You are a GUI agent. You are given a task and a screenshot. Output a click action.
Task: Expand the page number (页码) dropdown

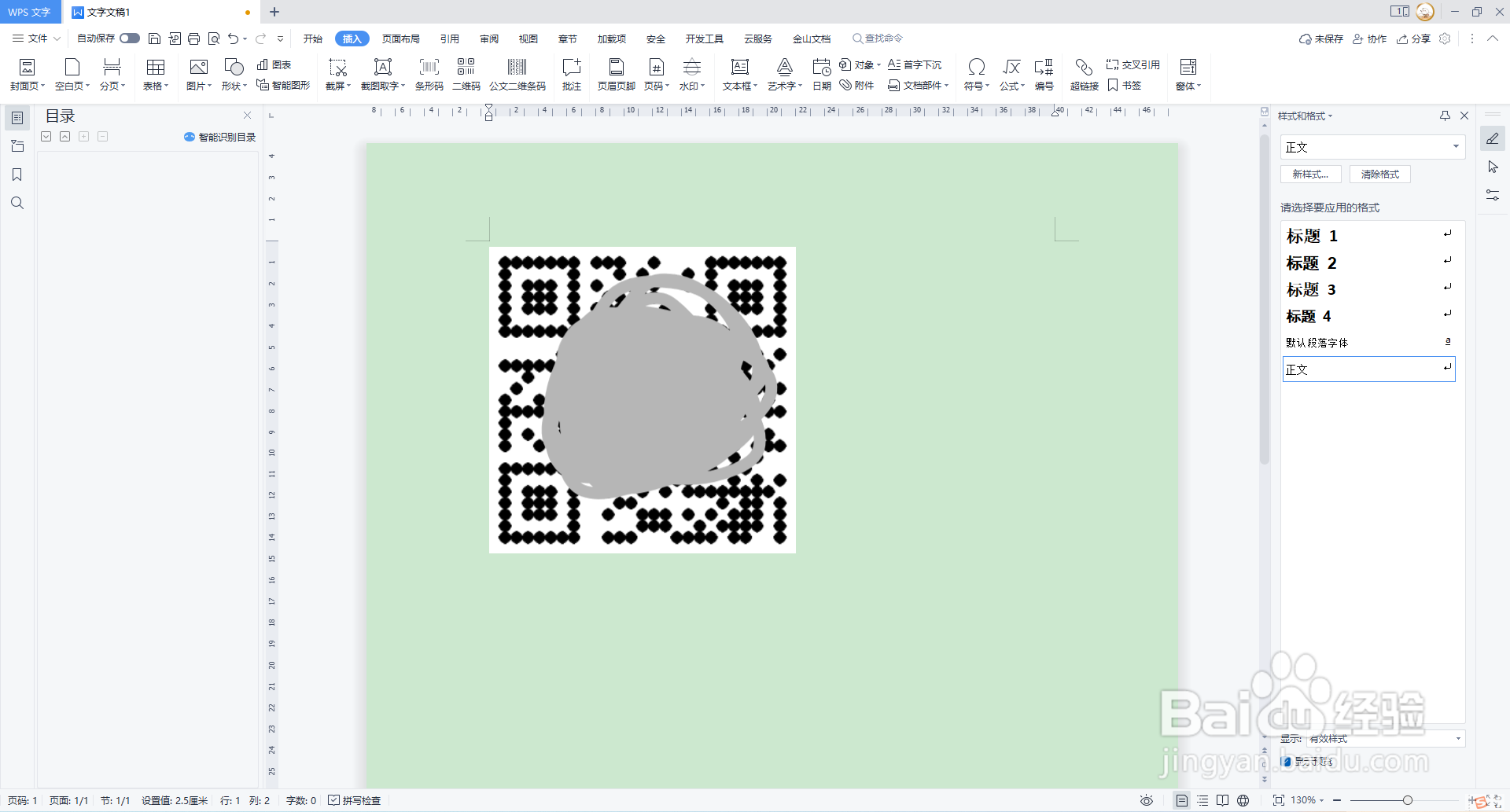pos(668,86)
